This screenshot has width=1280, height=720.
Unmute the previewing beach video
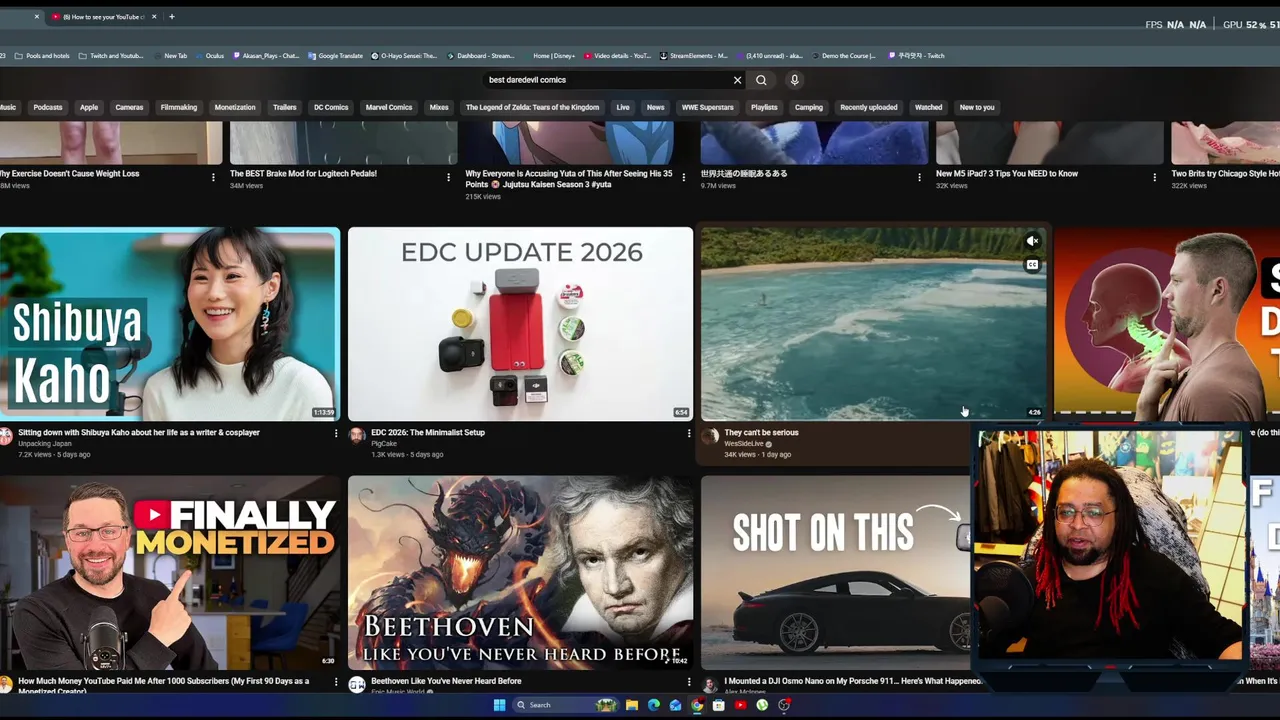pyautogui.click(x=1032, y=241)
